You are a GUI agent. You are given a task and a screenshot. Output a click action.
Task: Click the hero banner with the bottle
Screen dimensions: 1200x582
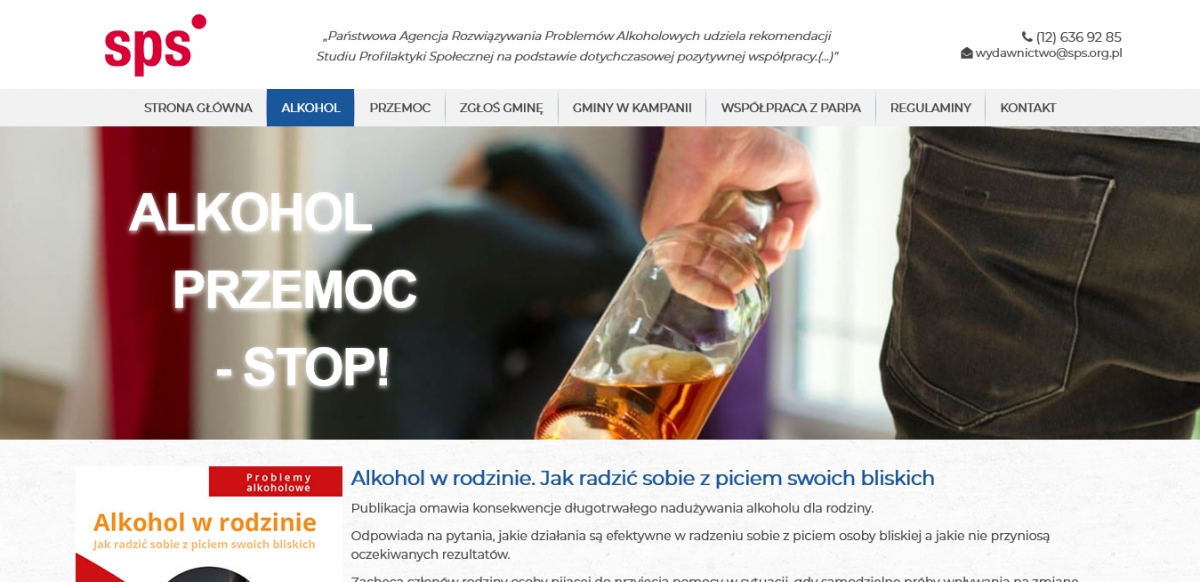coord(600,283)
